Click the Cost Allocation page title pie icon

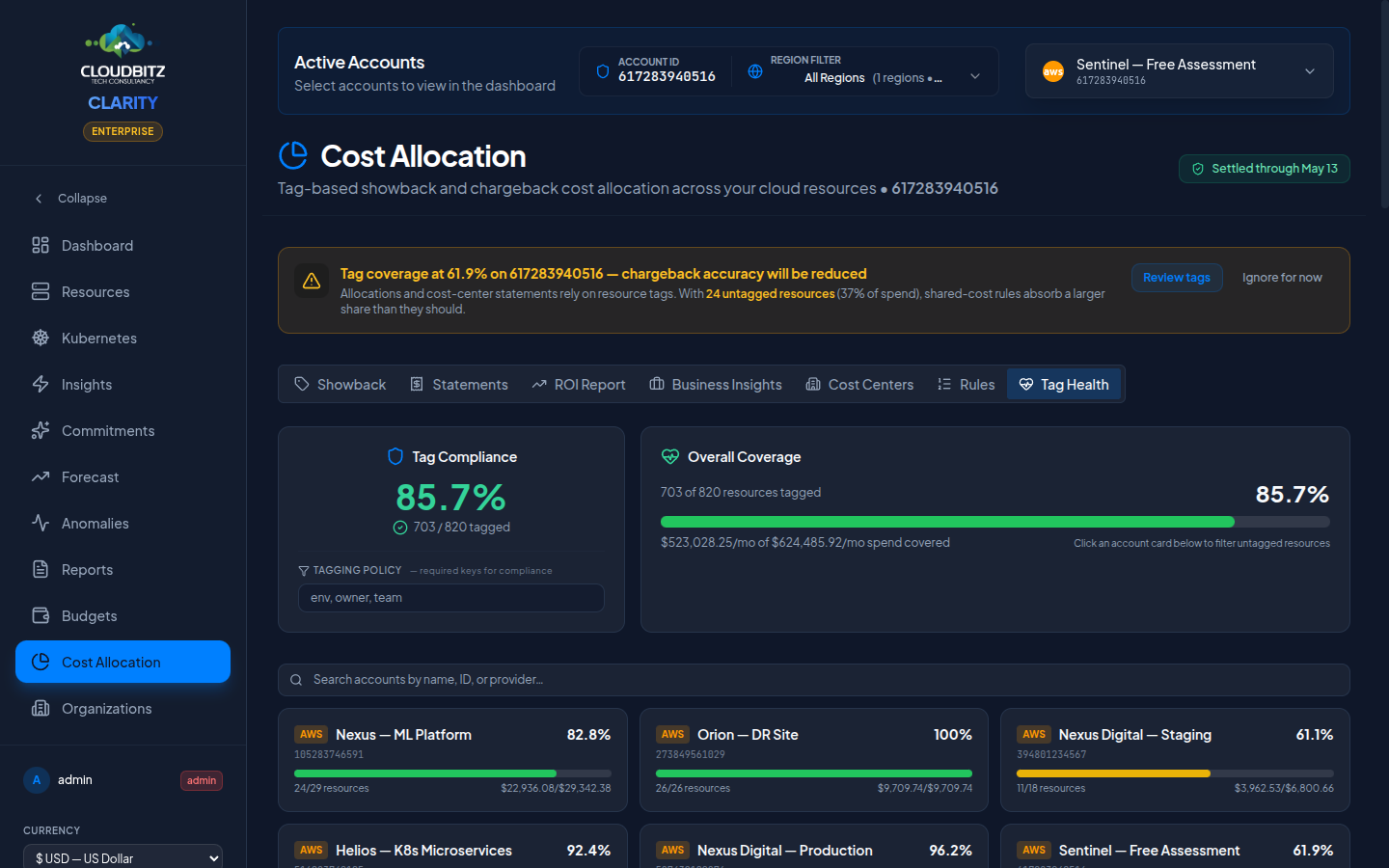pyautogui.click(x=293, y=155)
